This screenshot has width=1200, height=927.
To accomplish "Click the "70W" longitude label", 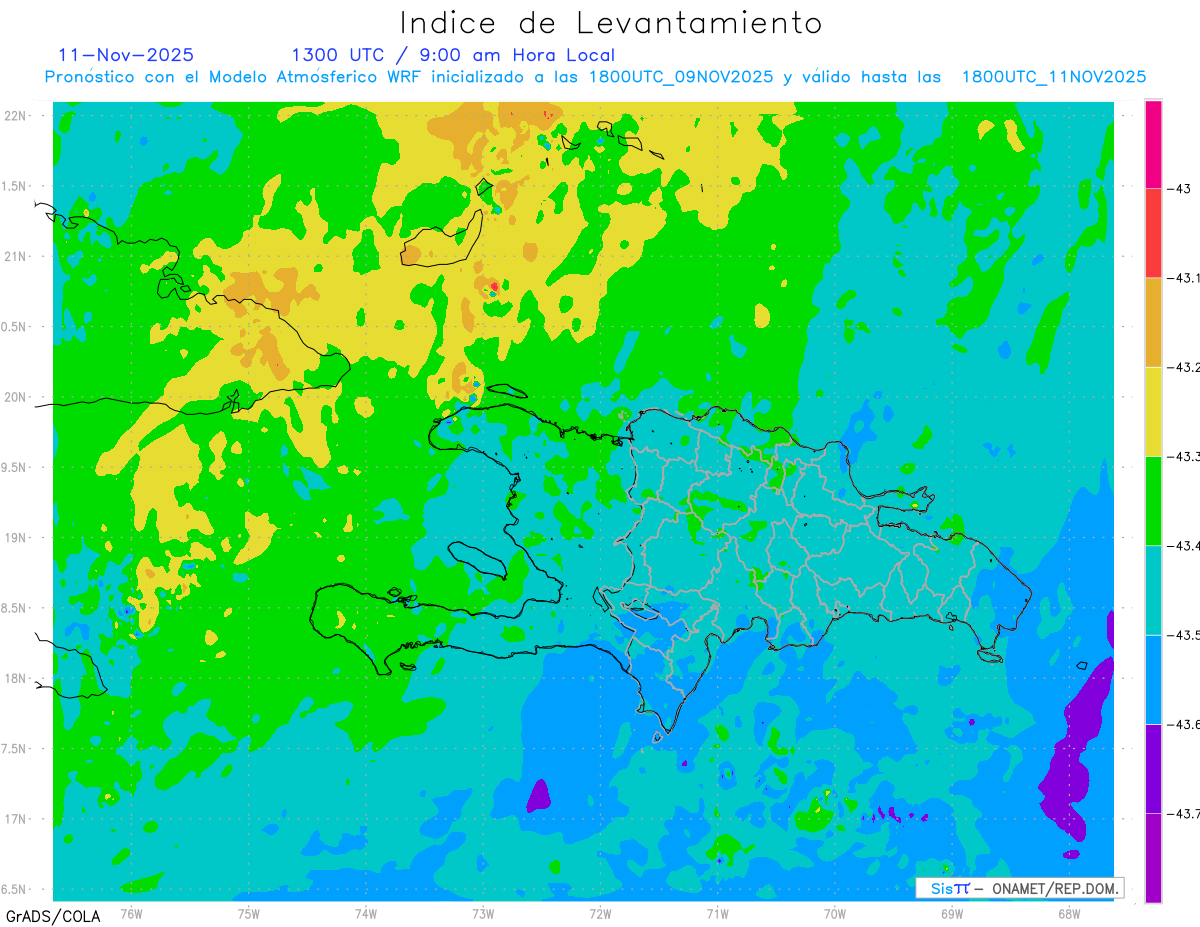I will click(834, 912).
